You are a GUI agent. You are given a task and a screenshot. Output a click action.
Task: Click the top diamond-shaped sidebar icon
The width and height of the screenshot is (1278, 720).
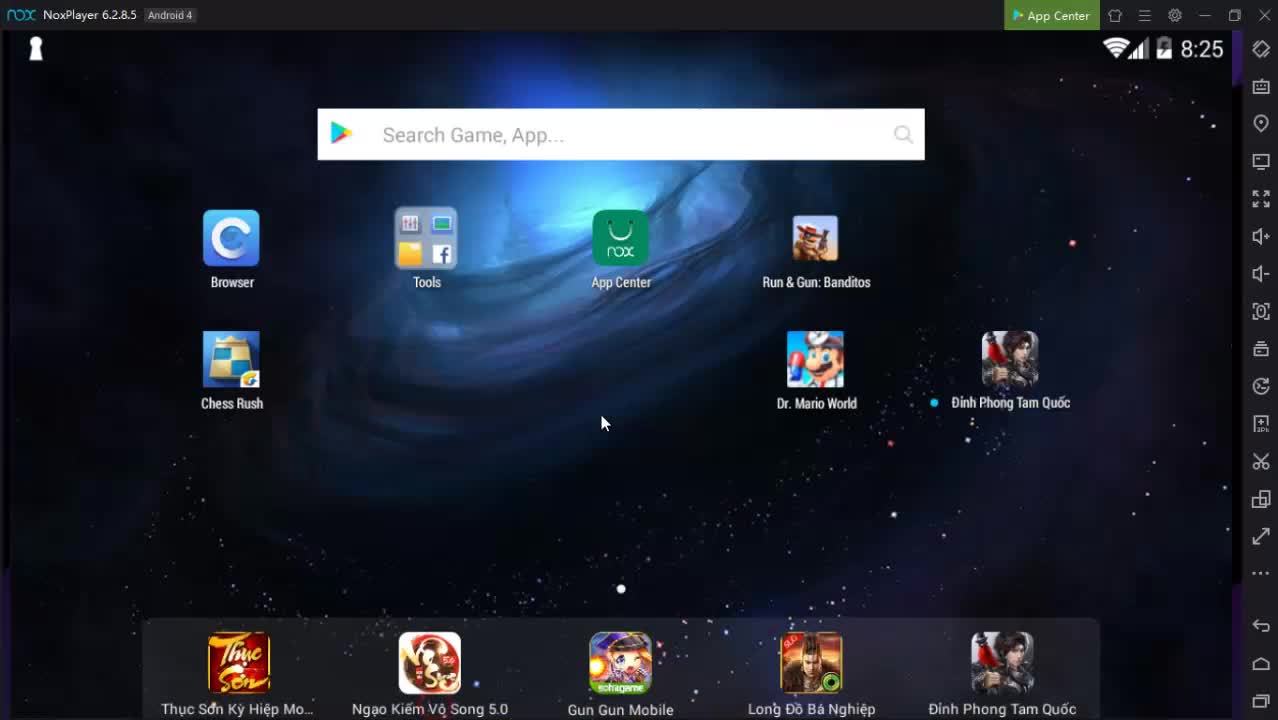pos(1261,49)
